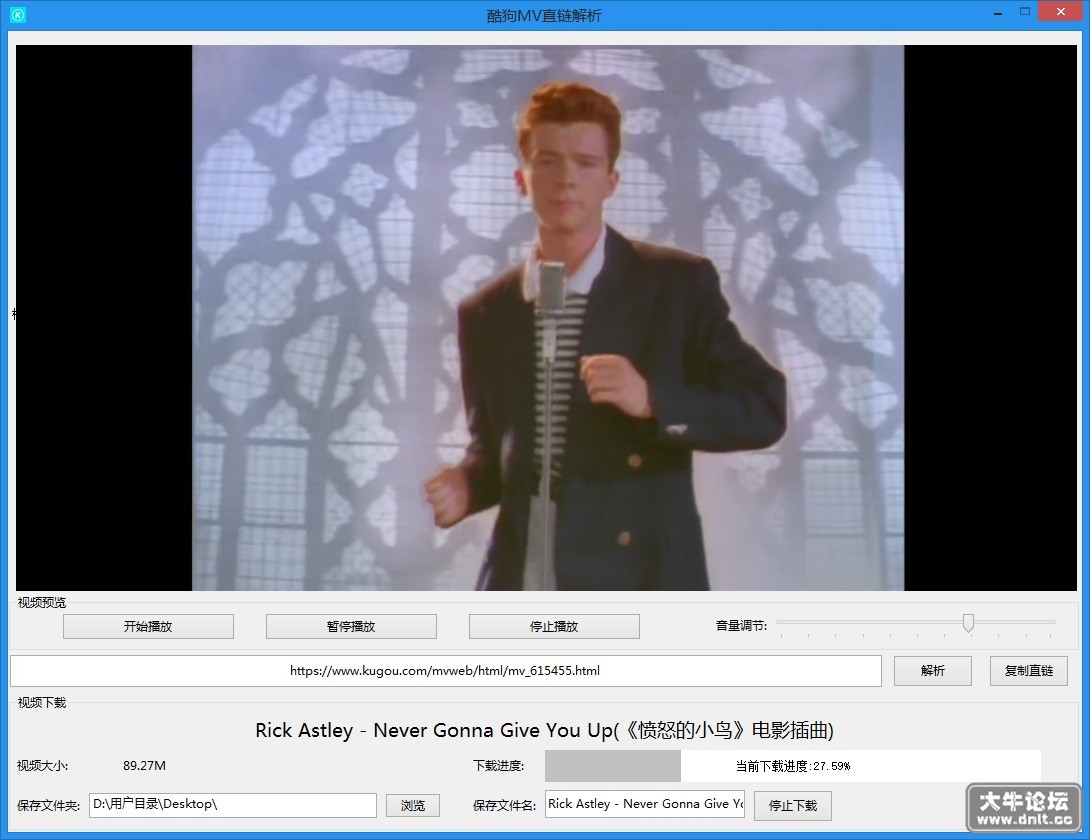Minimize the 酷狗MV直链解析 window
This screenshot has width=1090, height=840.
pos(998,13)
